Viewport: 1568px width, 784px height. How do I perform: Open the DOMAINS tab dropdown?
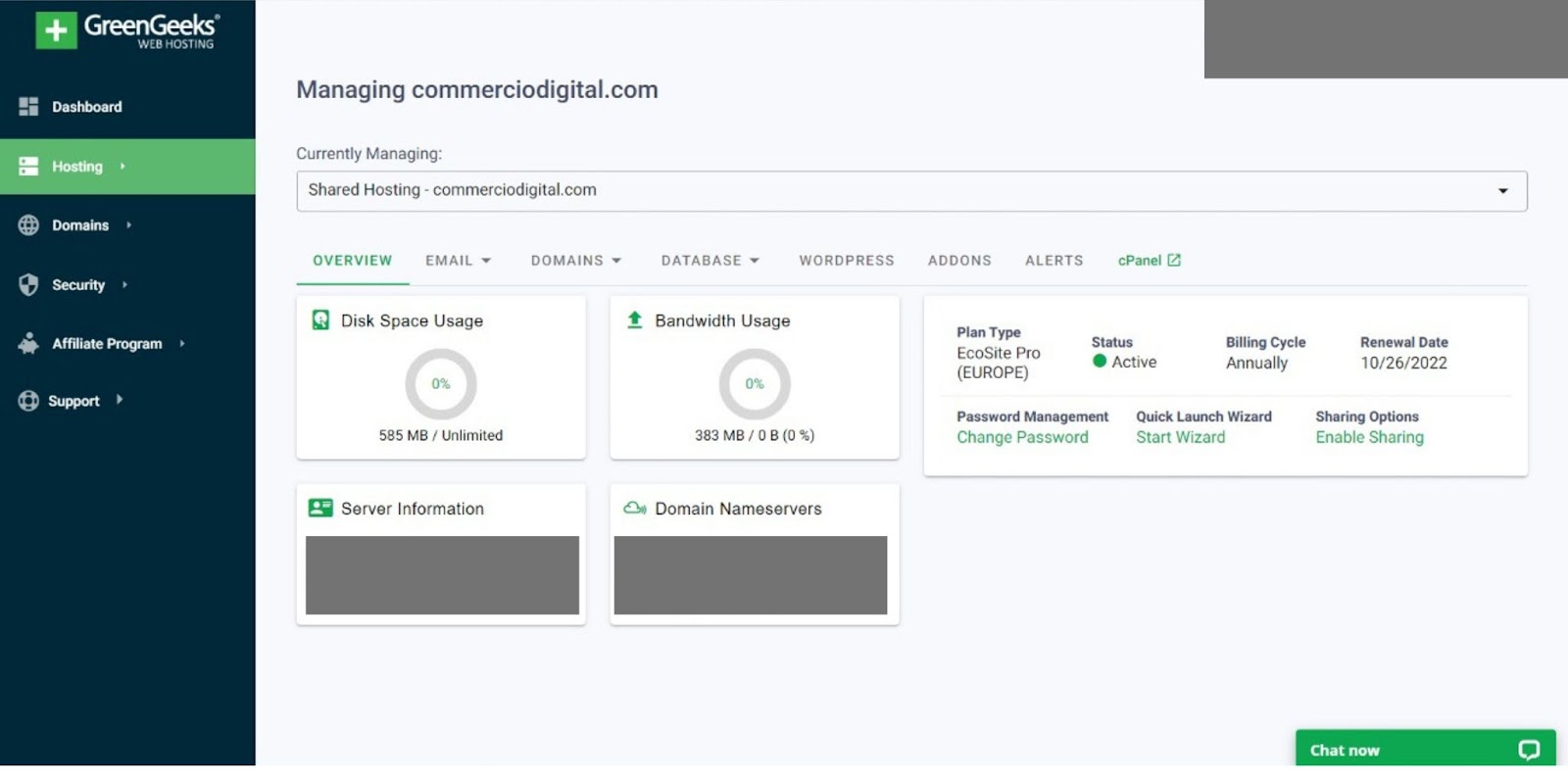point(576,261)
